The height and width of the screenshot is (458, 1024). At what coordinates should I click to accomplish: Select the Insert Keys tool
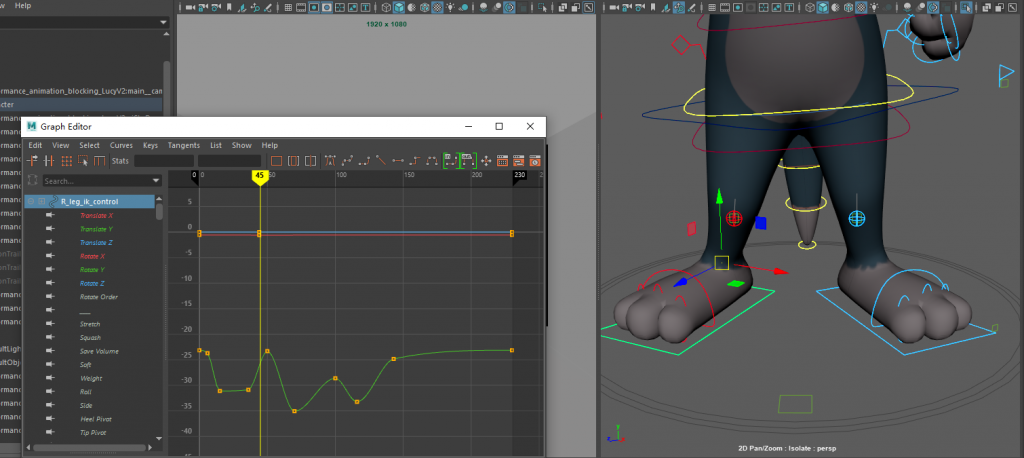pos(48,161)
